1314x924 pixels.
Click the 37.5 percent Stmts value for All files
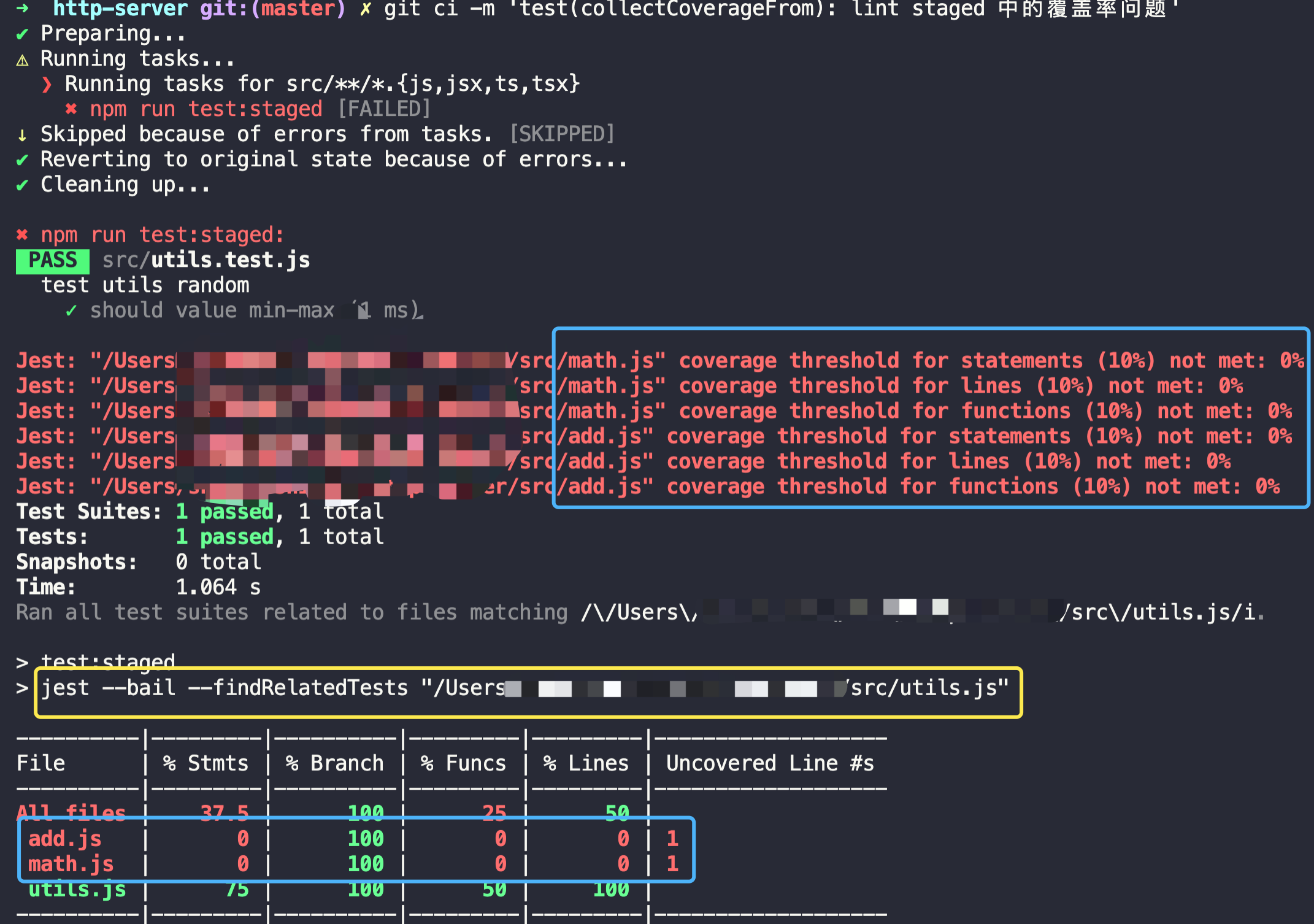225,812
